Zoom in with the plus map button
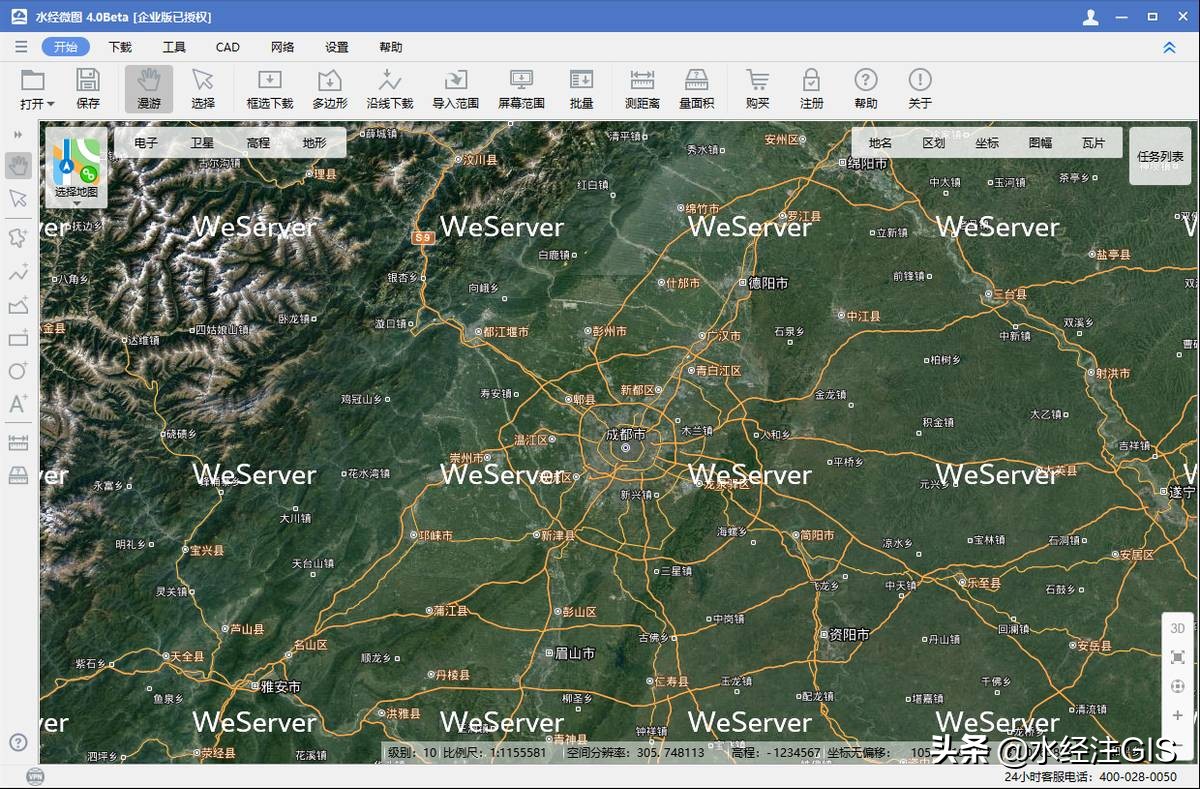The image size is (1200, 789). click(x=1177, y=716)
